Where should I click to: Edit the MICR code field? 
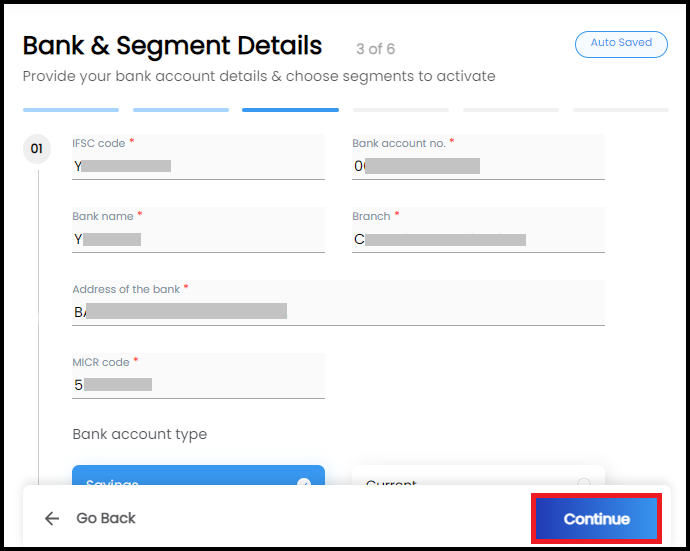click(x=198, y=376)
